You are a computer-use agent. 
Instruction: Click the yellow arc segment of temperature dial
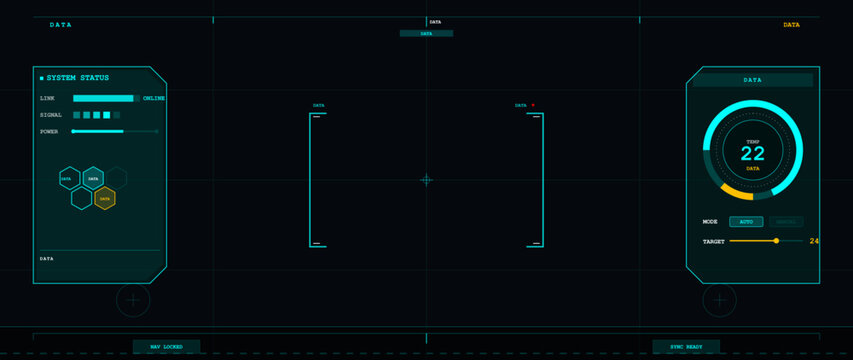coord(736,192)
